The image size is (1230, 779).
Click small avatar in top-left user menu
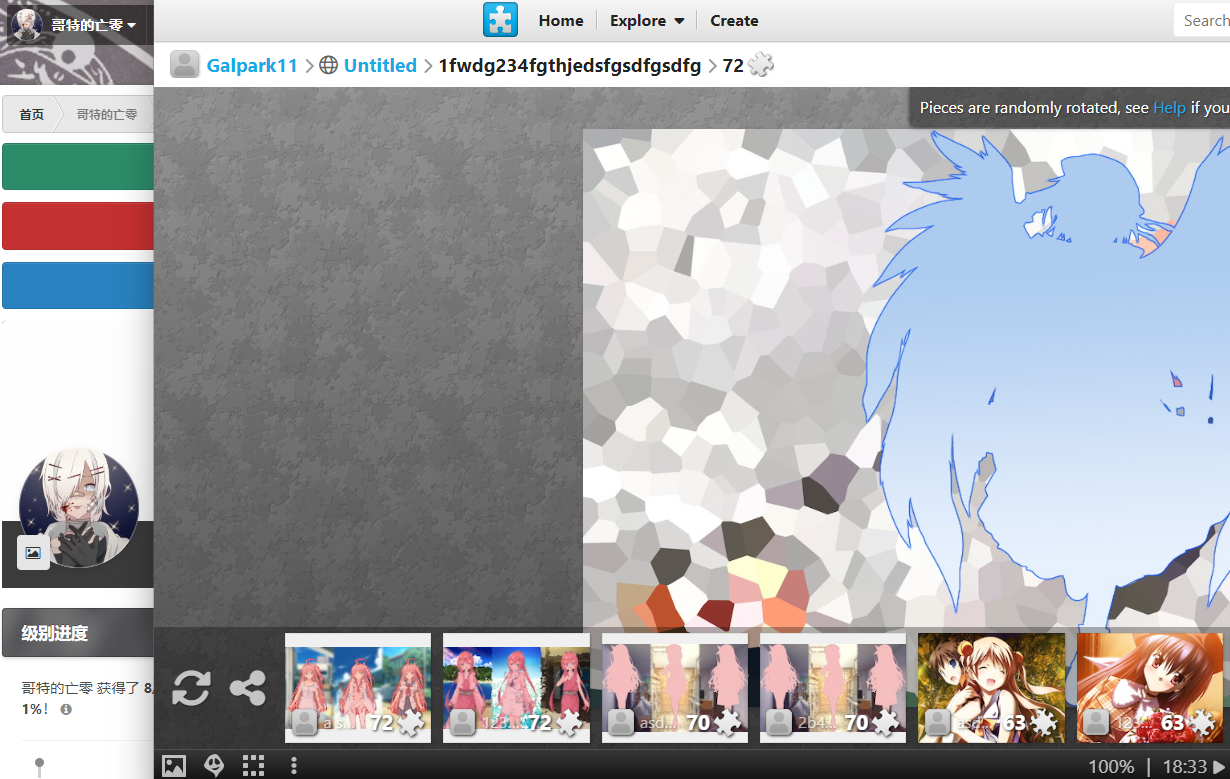[x=28, y=24]
